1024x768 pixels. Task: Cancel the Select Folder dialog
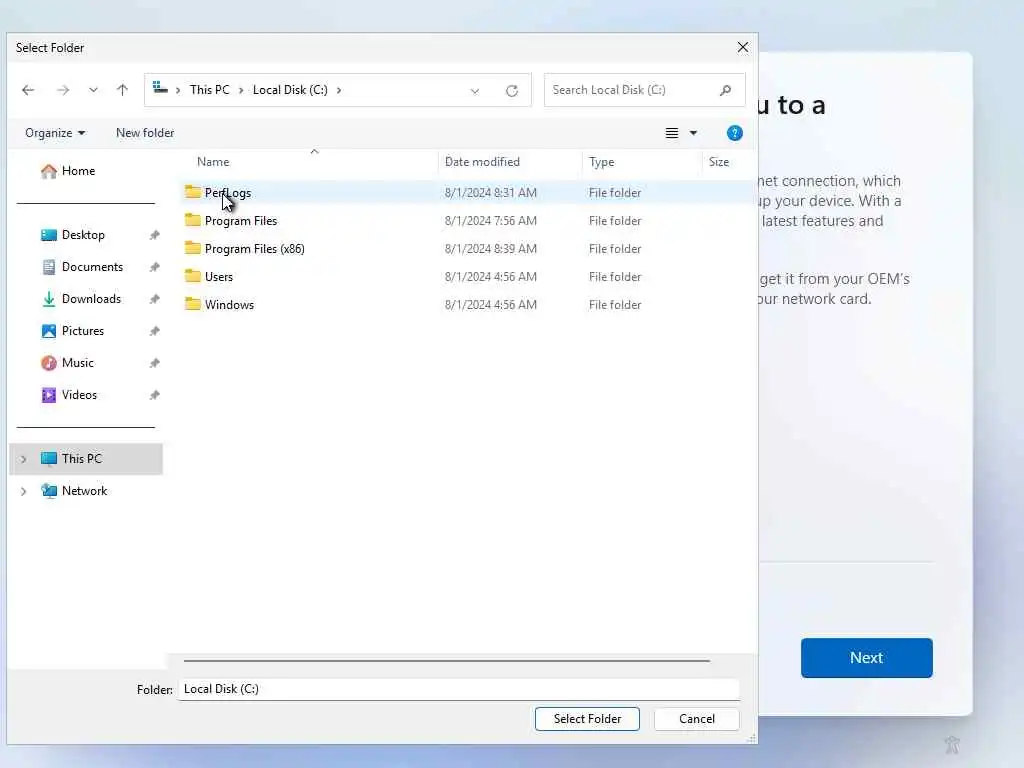tap(697, 718)
